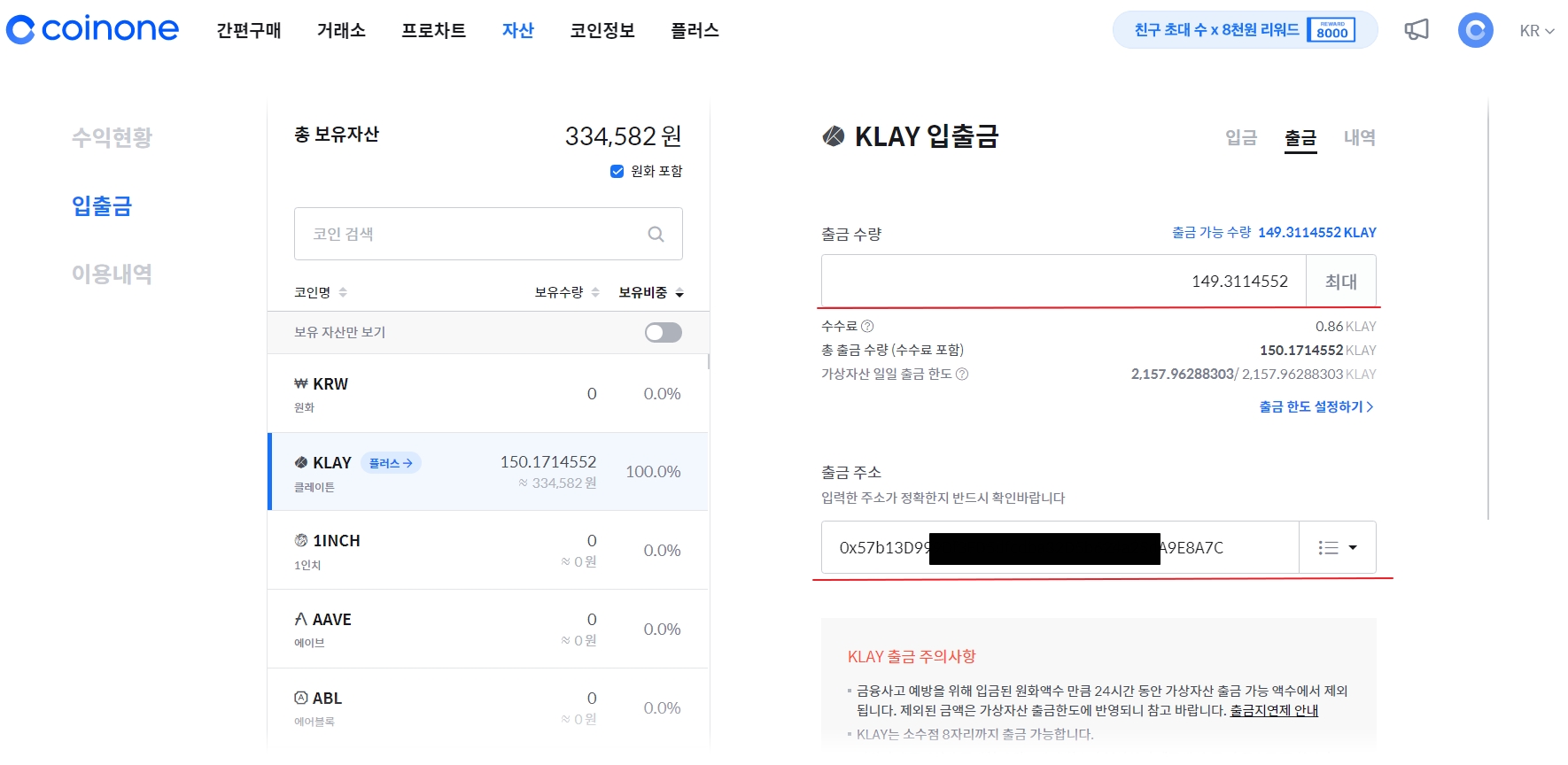The width and height of the screenshot is (1568, 765).
Task: Select the 1INCH row name text
Action: click(337, 540)
